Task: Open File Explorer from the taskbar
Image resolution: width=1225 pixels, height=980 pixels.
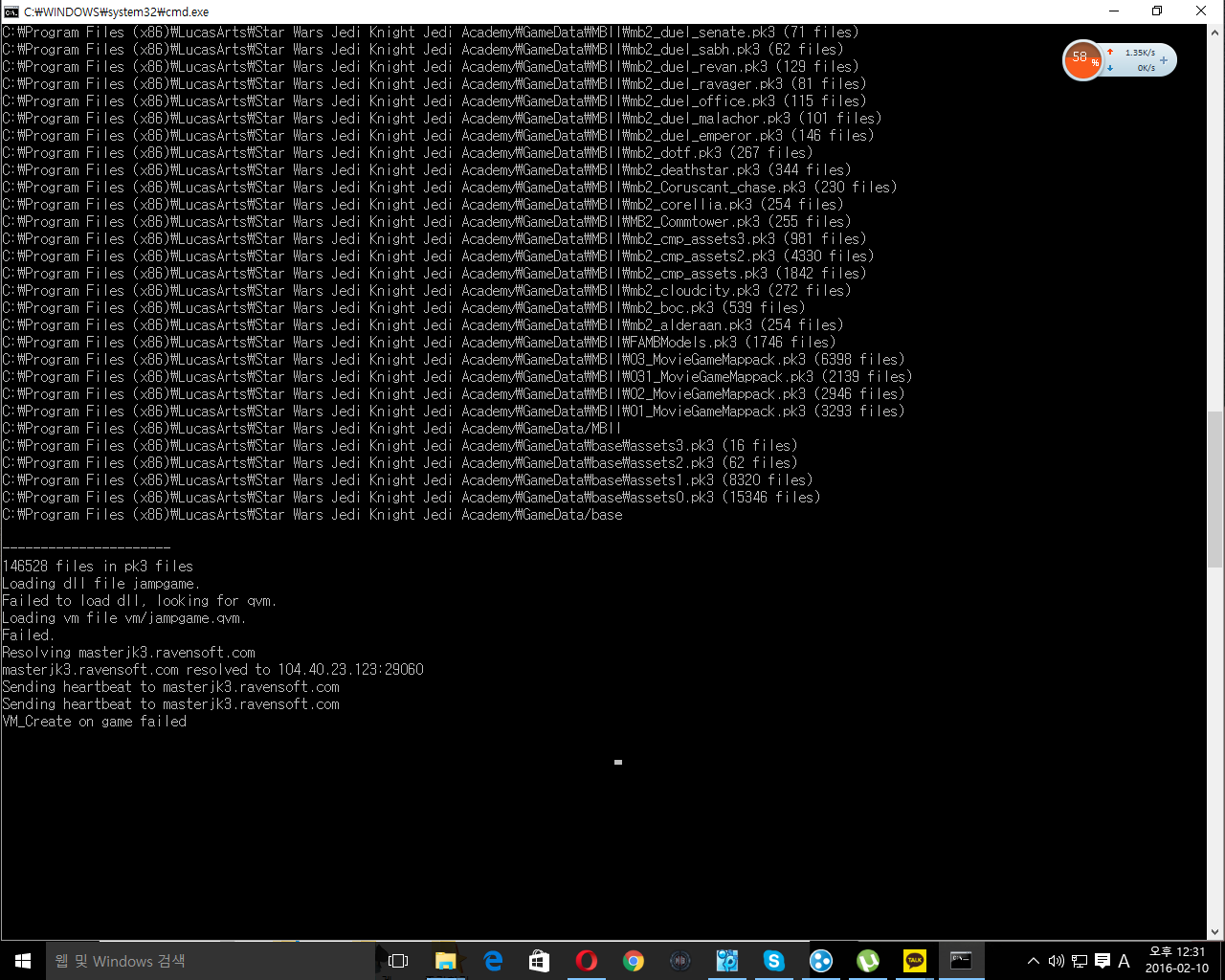Action: [x=445, y=961]
